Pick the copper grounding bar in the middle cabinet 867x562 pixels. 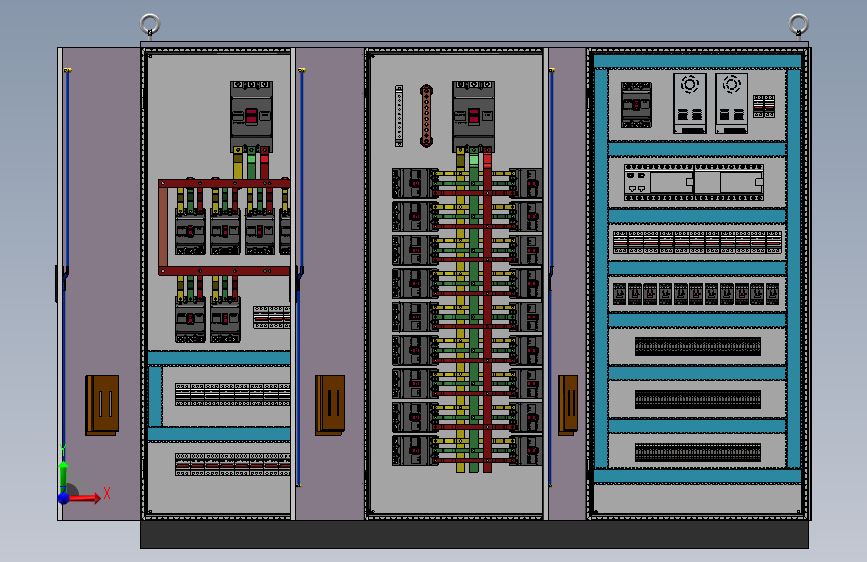426,116
